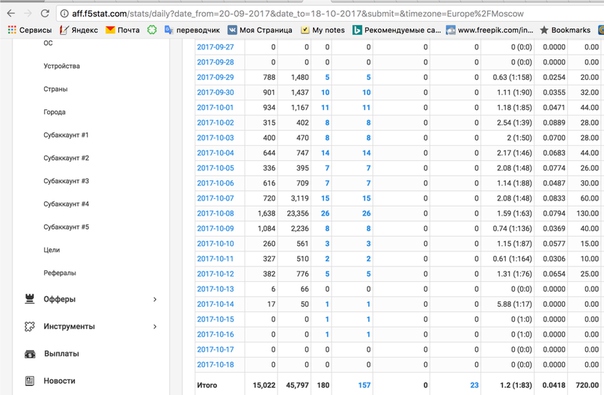The width and height of the screenshot is (604, 395).
Task: Open the Сервисы apps bookmark
Action: pyautogui.click(x=30, y=30)
